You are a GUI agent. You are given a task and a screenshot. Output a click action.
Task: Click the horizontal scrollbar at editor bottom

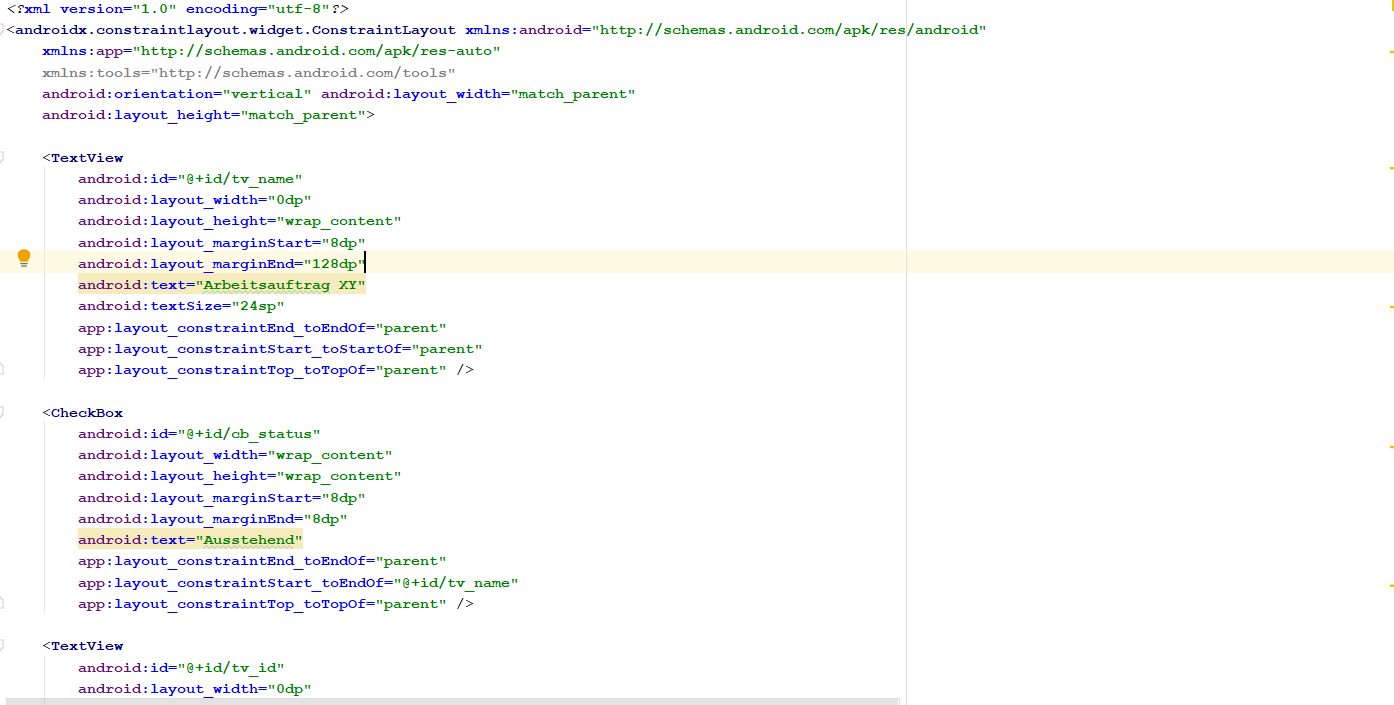pos(450,701)
